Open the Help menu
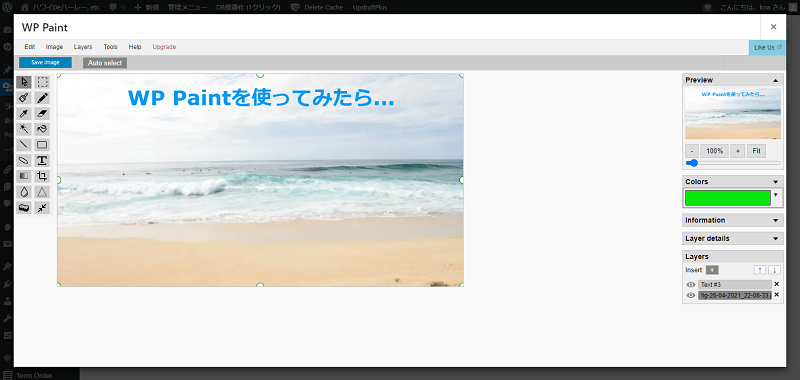Viewport: 800px width, 380px height. point(135,47)
